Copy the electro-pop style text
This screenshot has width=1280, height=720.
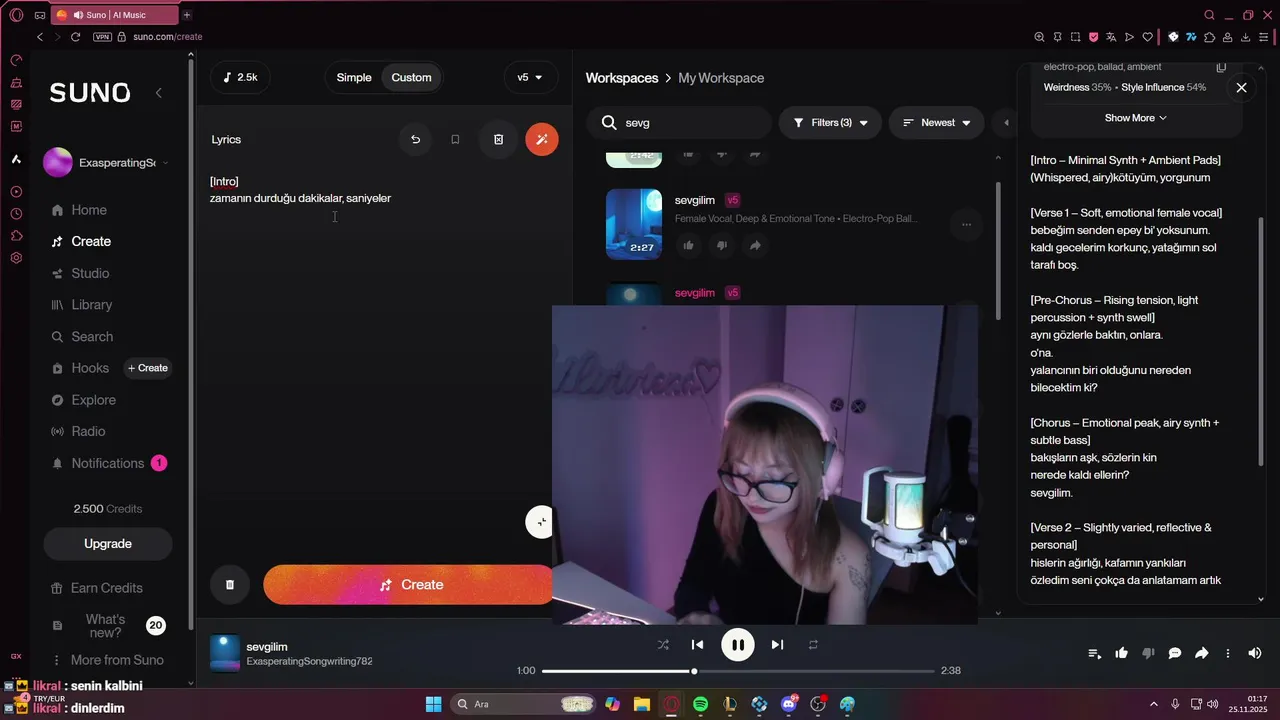coord(1221,67)
